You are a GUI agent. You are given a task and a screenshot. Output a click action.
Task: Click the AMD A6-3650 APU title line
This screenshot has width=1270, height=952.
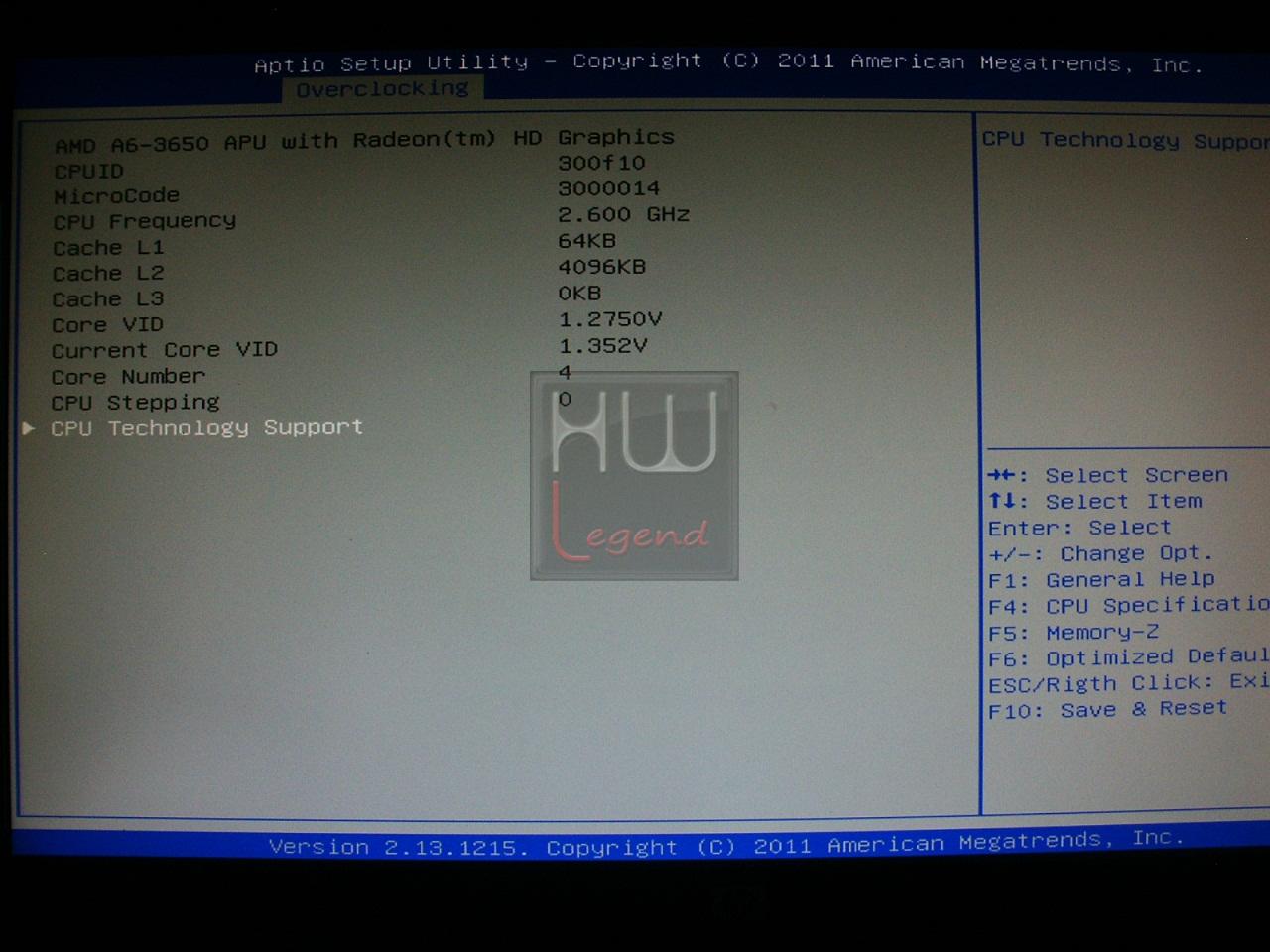point(364,140)
